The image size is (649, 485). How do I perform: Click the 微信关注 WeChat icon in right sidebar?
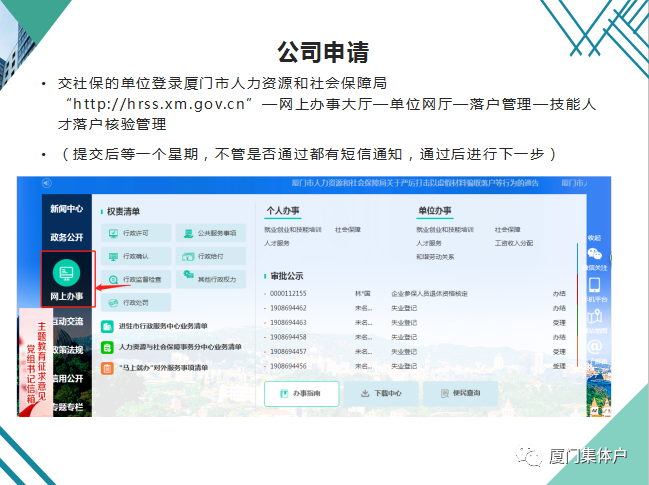[x=595, y=255]
